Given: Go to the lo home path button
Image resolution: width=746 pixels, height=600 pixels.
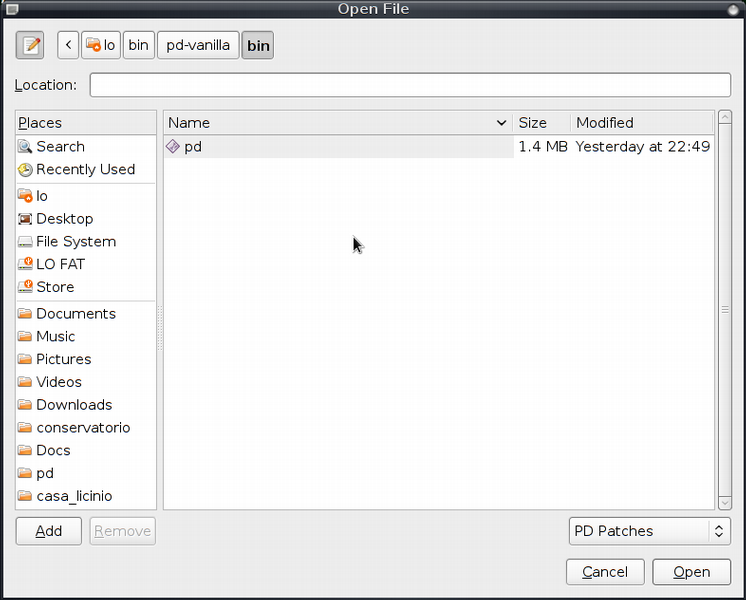Looking at the screenshot, I should pyautogui.click(x=100, y=45).
